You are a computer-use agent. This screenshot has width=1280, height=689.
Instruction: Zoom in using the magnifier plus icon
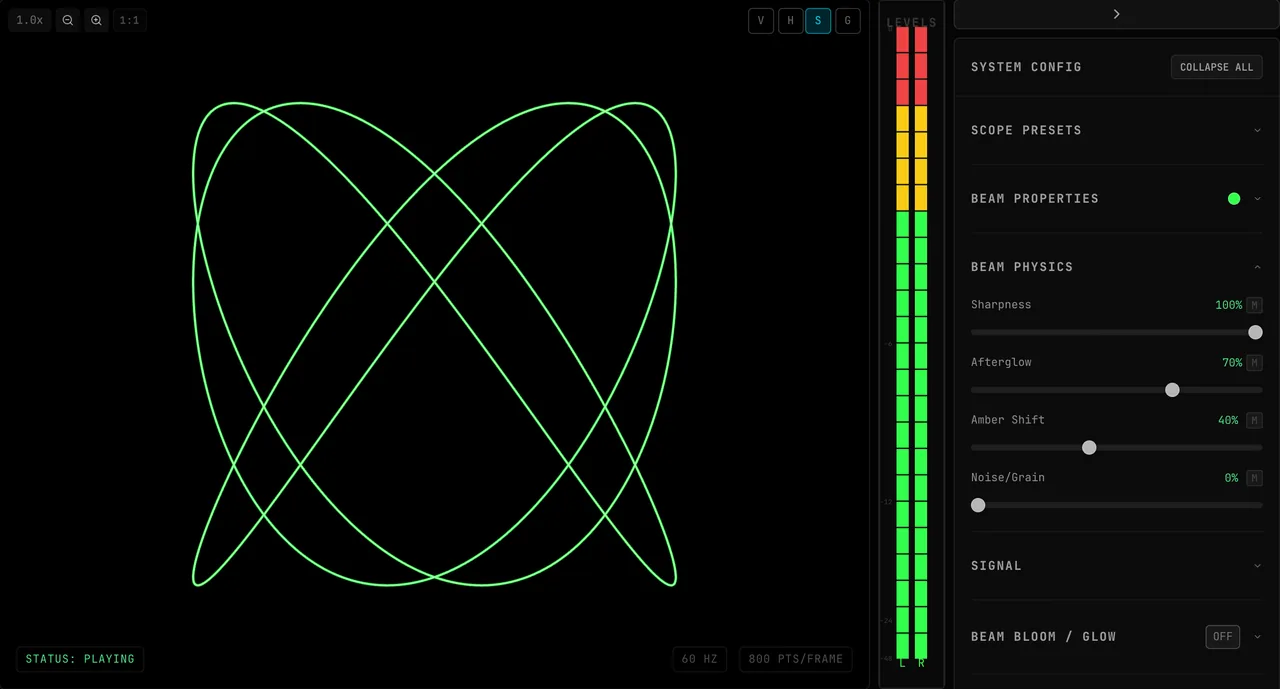click(x=96, y=20)
